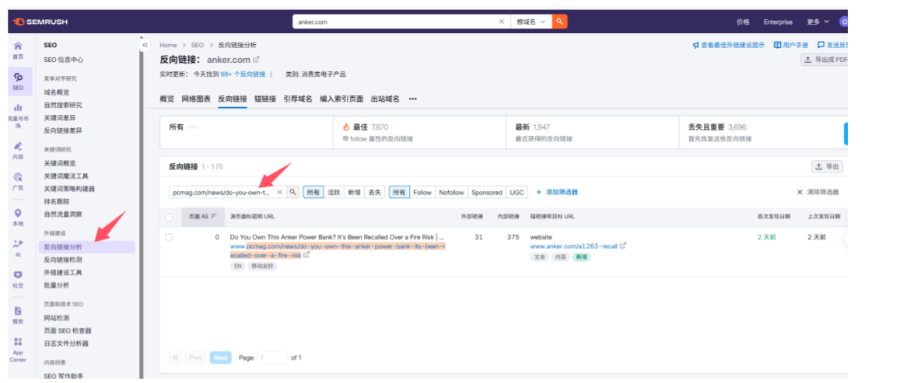Click the Next pagination button
Screen dimensions: 921x383
point(220,358)
